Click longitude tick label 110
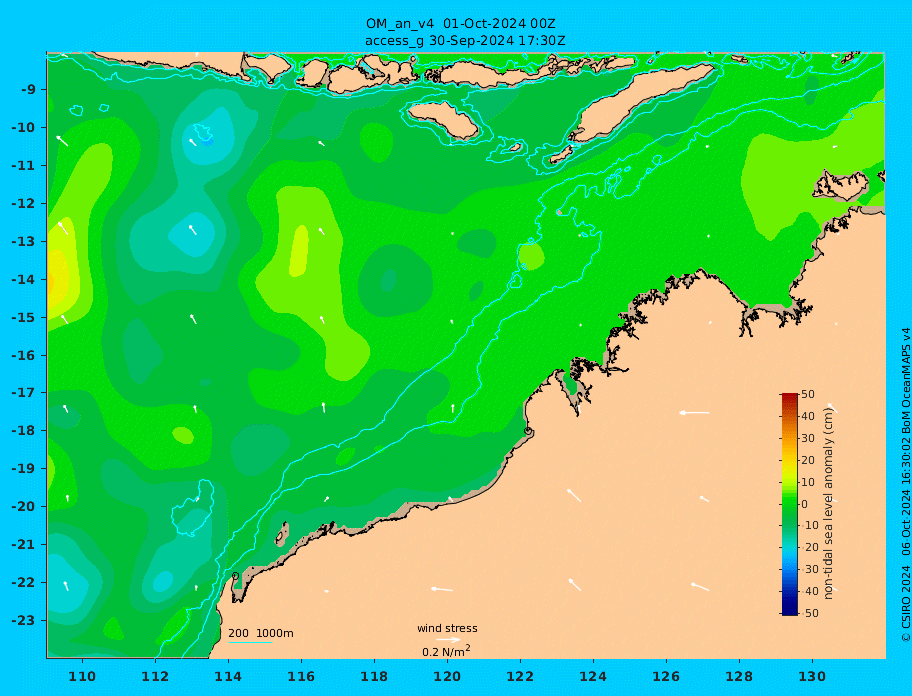The image size is (912, 696). point(83,676)
